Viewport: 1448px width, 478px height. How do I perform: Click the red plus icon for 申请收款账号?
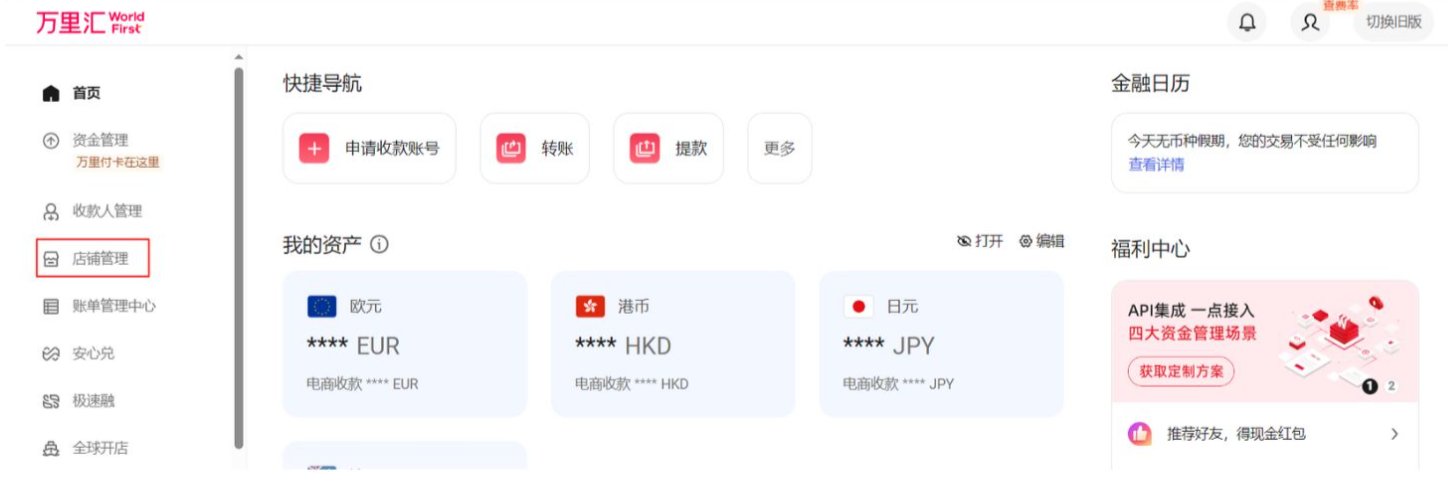point(314,148)
